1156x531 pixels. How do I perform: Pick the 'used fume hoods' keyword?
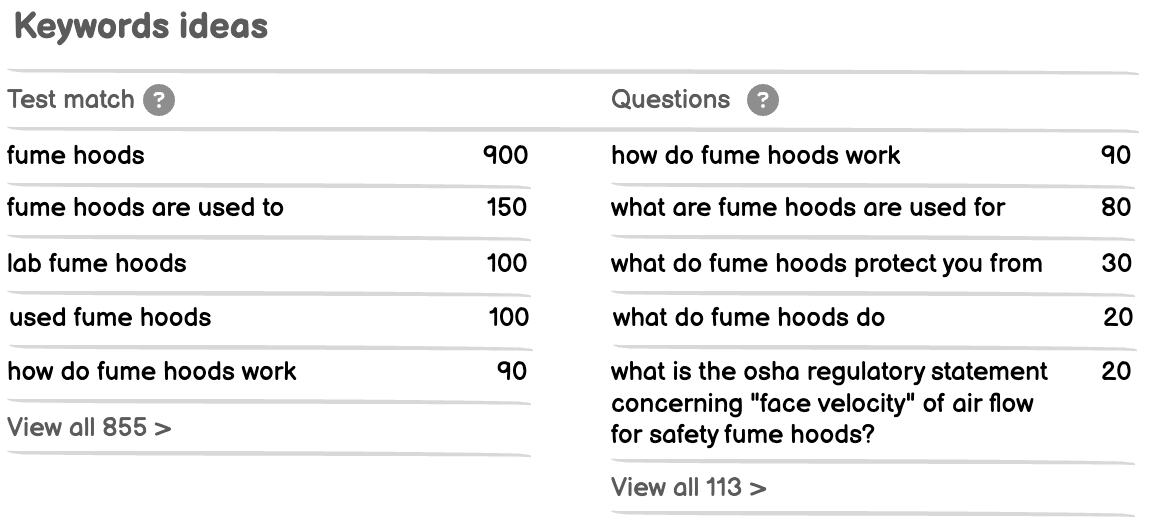(x=110, y=318)
